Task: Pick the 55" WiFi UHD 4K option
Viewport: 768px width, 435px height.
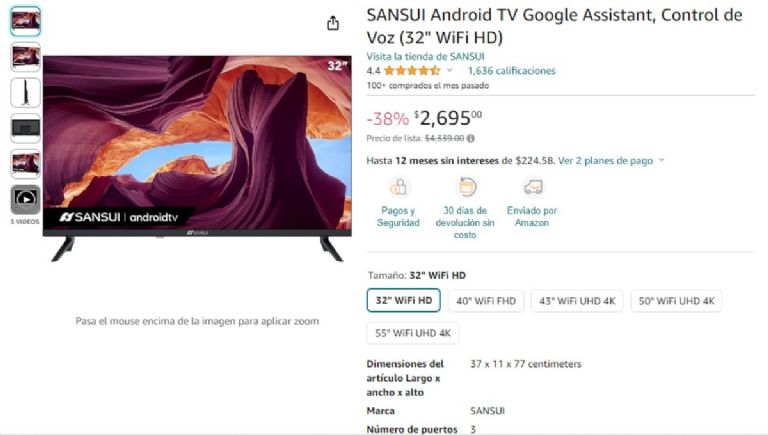Action: click(x=413, y=333)
